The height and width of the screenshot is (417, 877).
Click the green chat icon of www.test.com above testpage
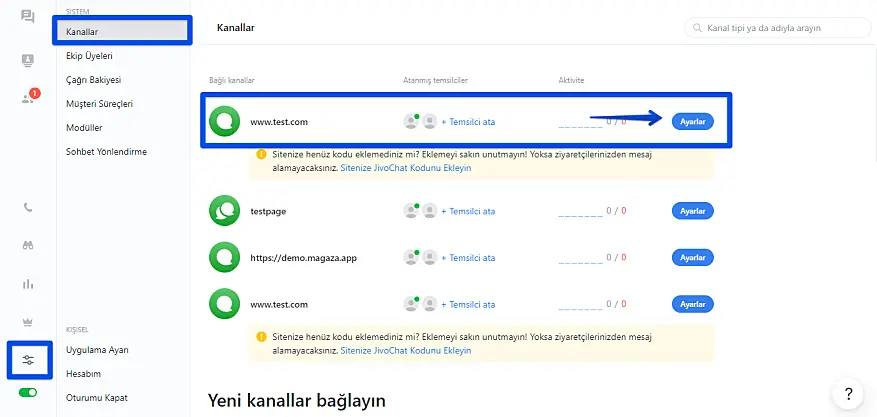coord(224,122)
